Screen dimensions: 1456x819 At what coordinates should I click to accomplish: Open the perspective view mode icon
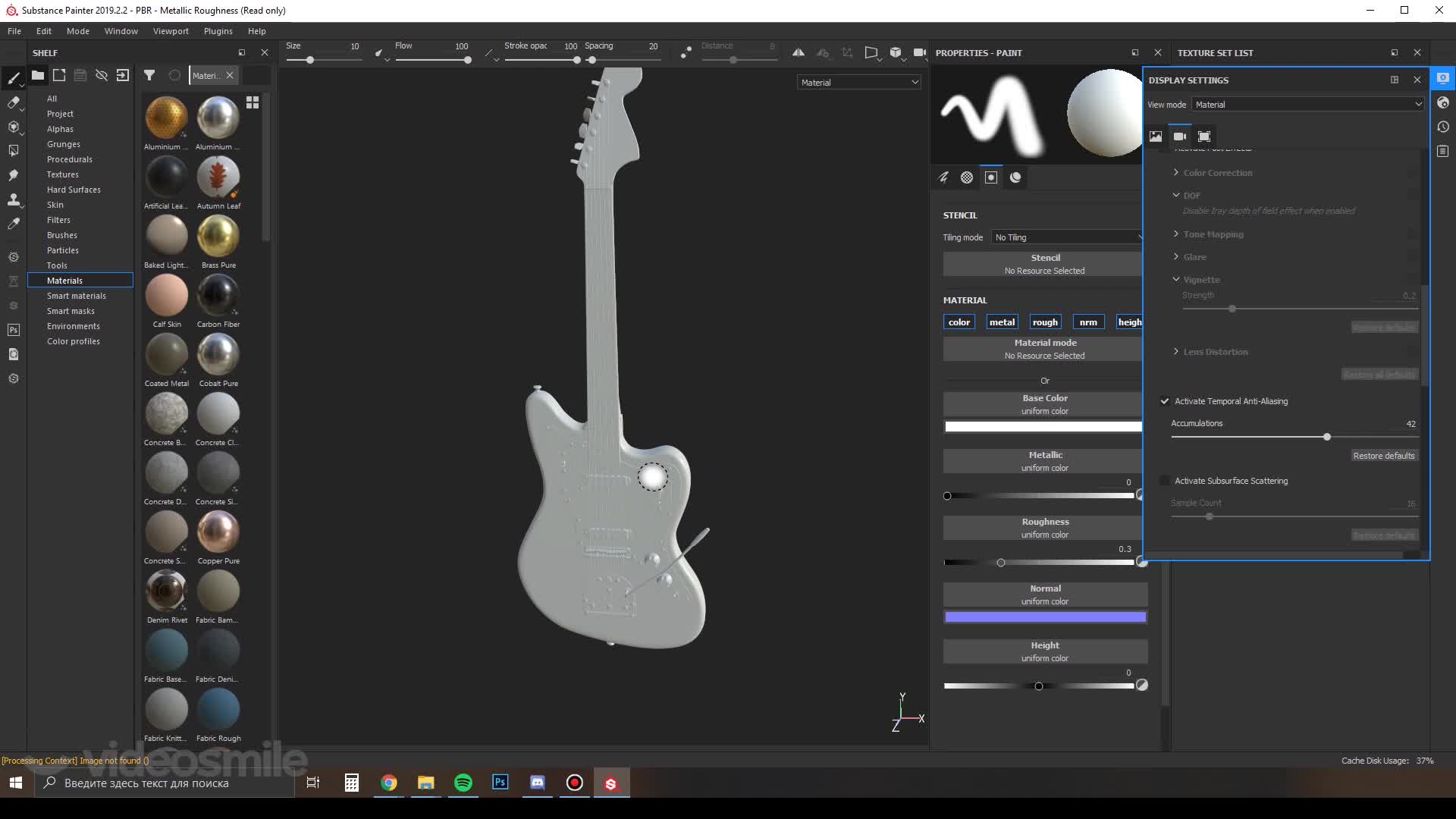[871, 52]
